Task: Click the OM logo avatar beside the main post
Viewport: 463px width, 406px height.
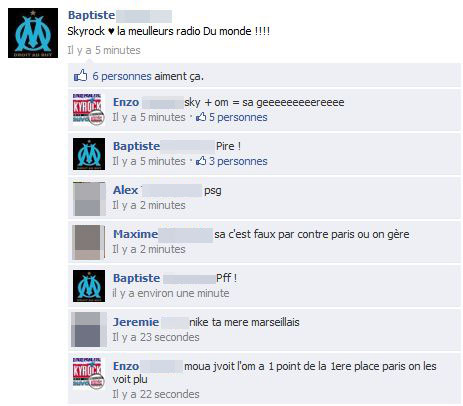Action: click(33, 33)
